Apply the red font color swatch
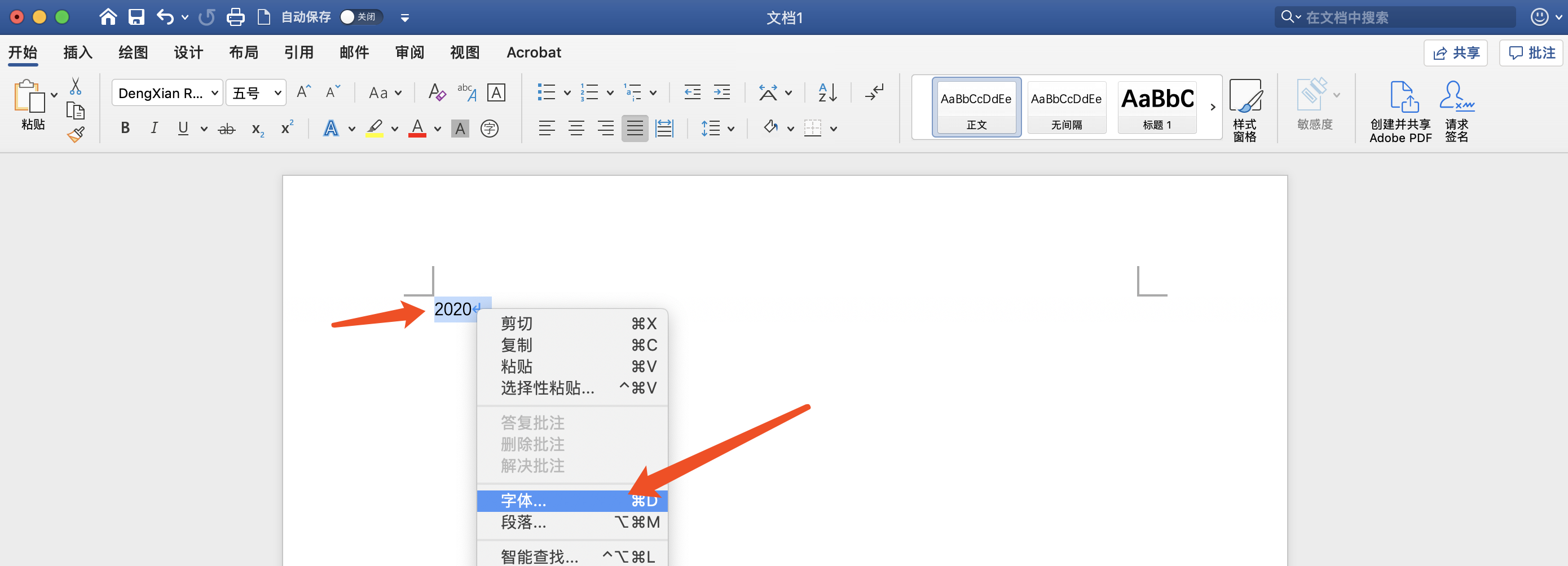Screen dimensions: 1568x566 417,129
